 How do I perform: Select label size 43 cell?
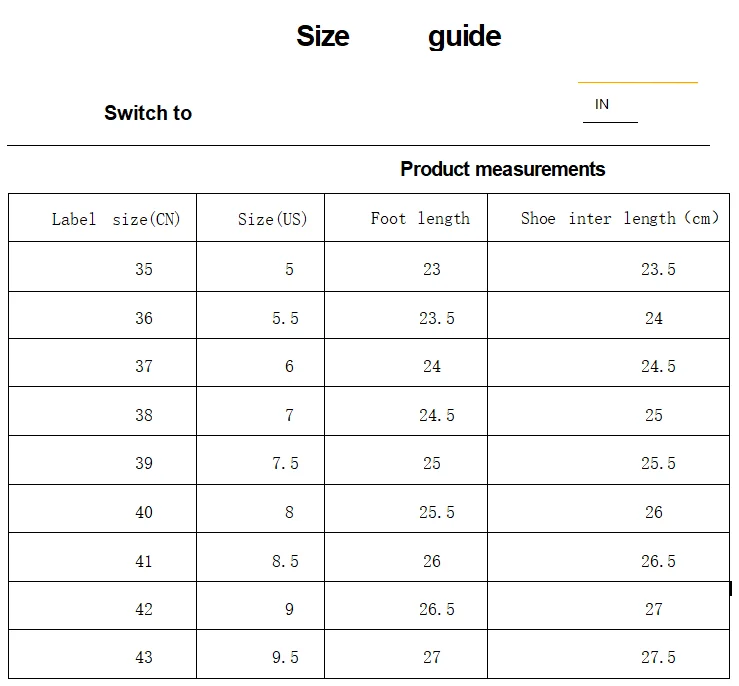[x=102, y=654]
